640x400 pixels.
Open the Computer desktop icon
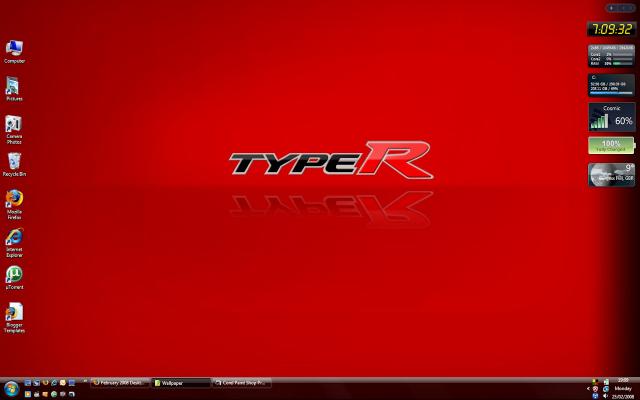click(x=14, y=51)
